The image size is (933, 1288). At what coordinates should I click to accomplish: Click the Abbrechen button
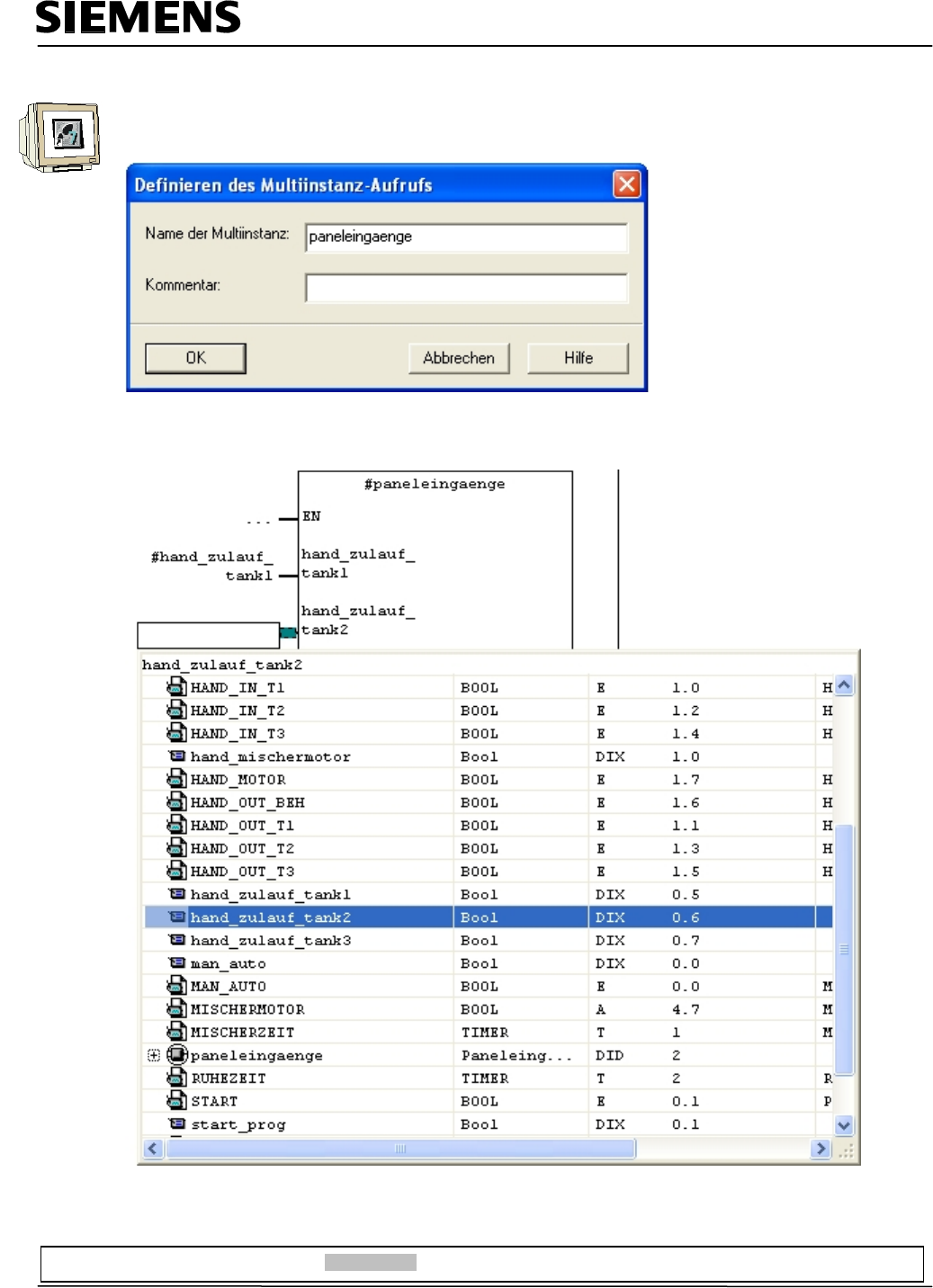tap(459, 358)
